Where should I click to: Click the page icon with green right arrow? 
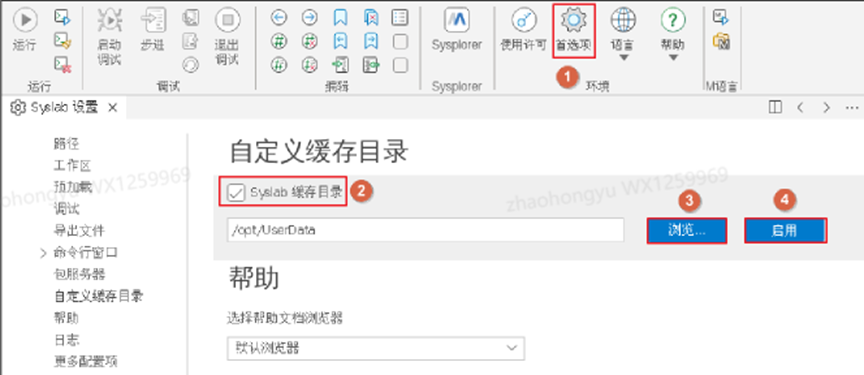[372, 65]
